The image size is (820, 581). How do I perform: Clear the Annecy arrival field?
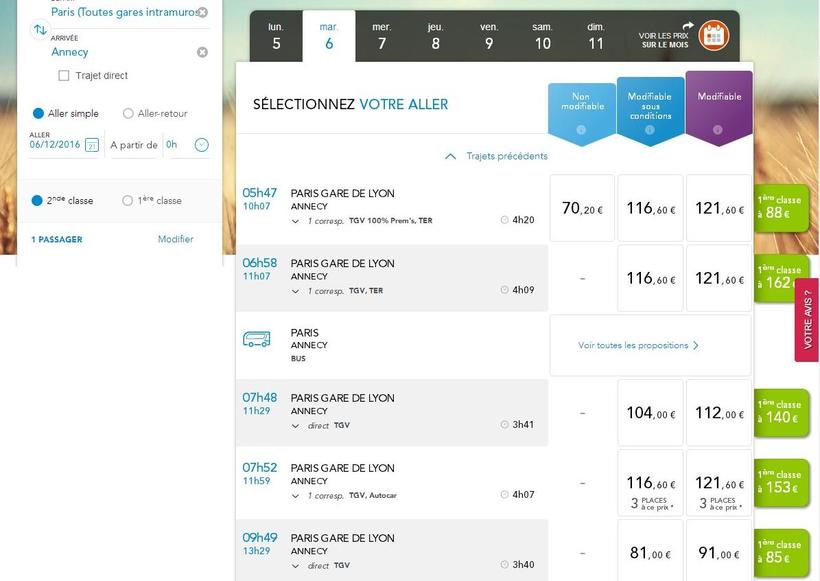point(202,52)
